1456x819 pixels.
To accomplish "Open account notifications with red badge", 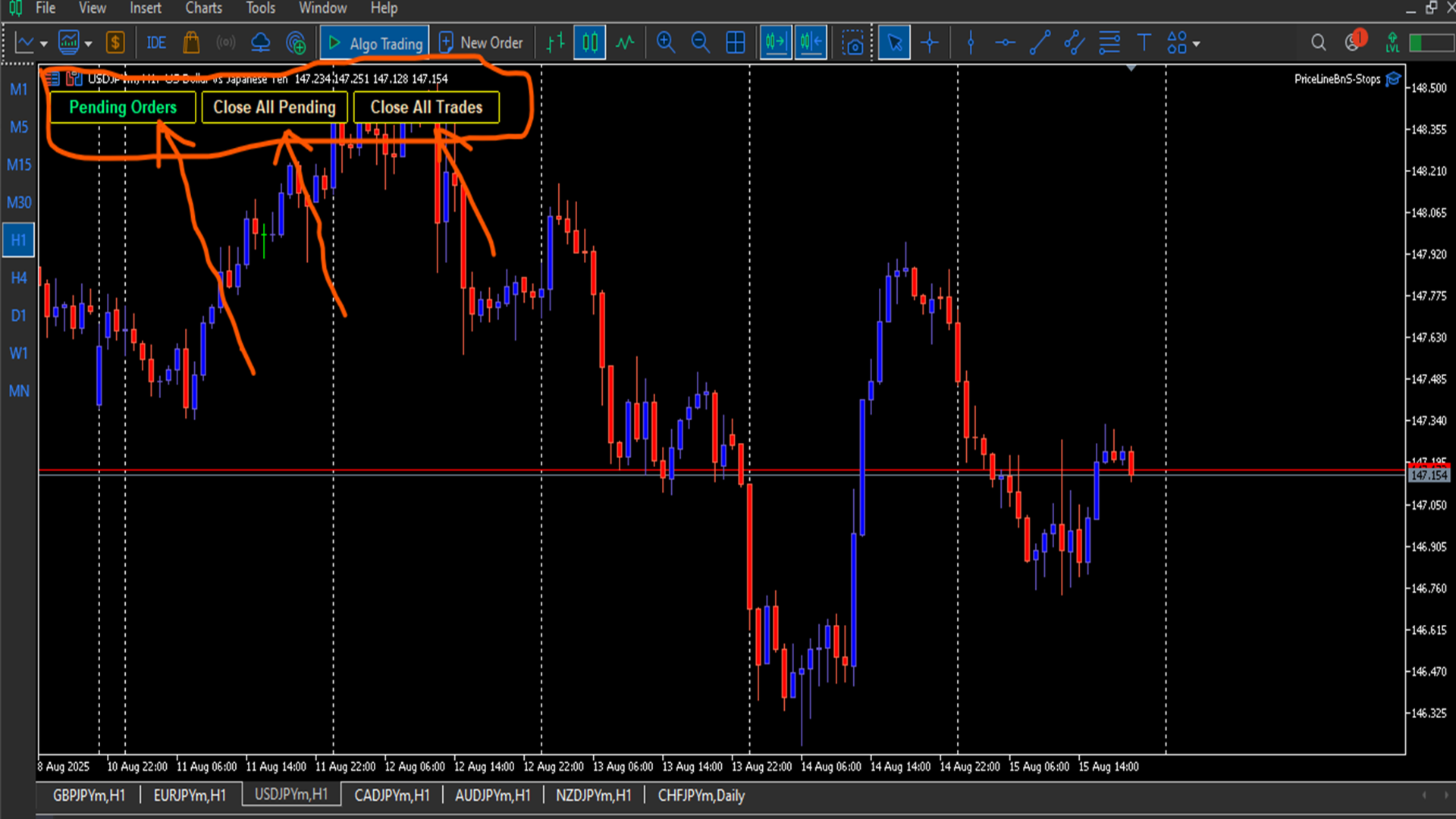I will [1355, 41].
